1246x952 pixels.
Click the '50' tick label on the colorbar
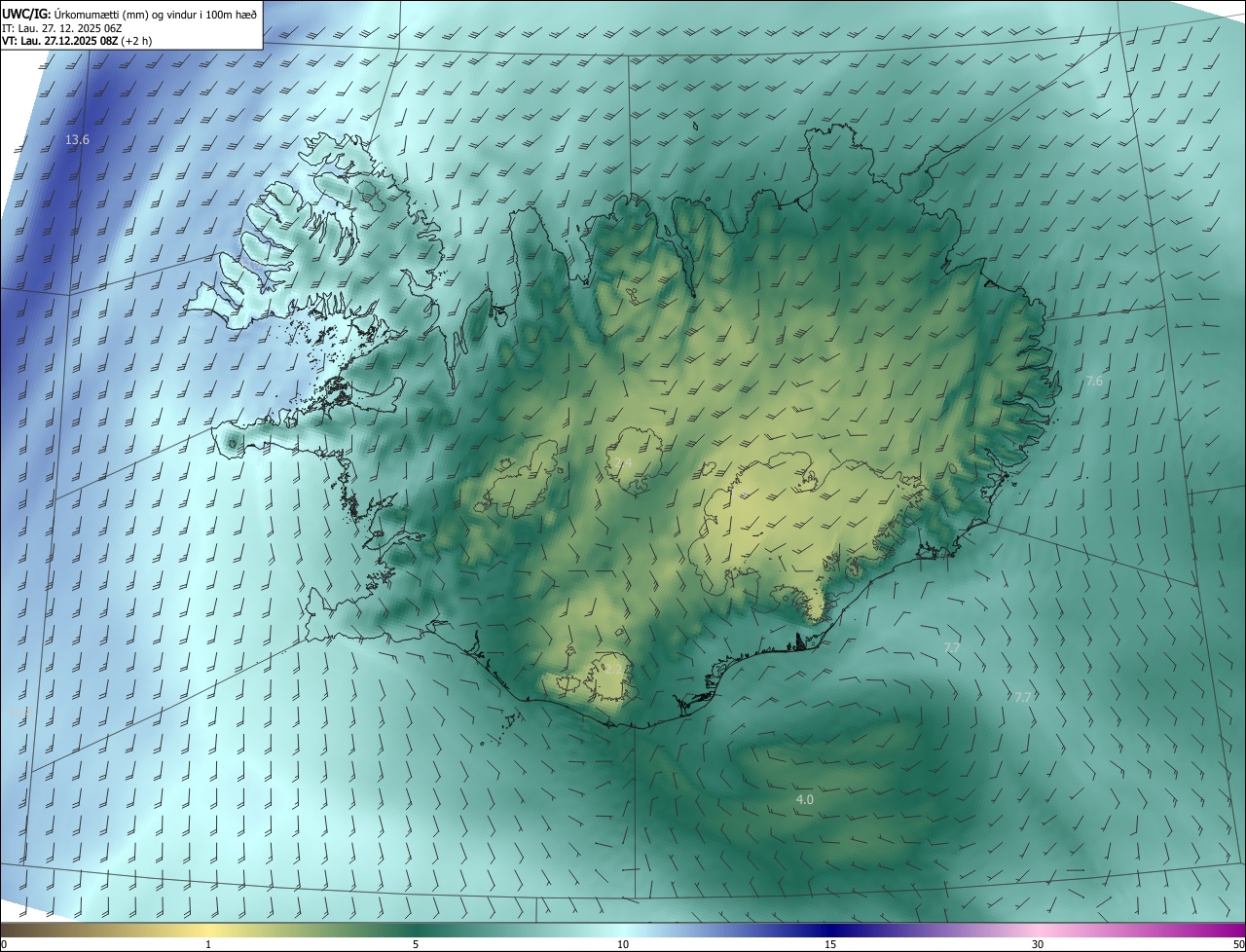(x=1238, y=944)
